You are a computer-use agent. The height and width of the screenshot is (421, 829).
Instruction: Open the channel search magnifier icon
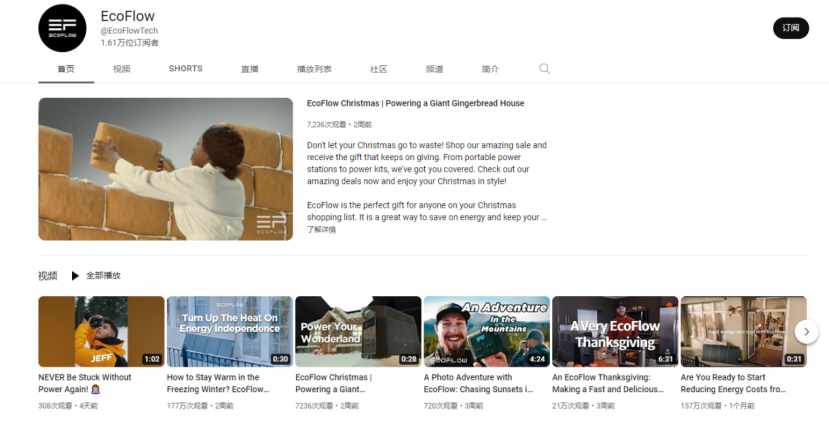544,68
